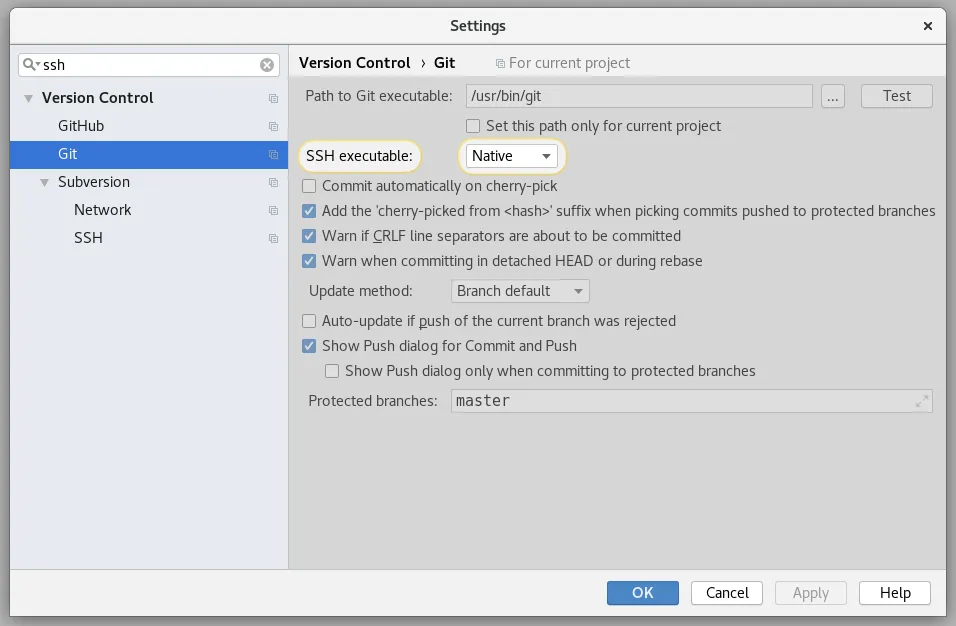Expand the Protected branches field
956x626 pixels.
point(921,401)
